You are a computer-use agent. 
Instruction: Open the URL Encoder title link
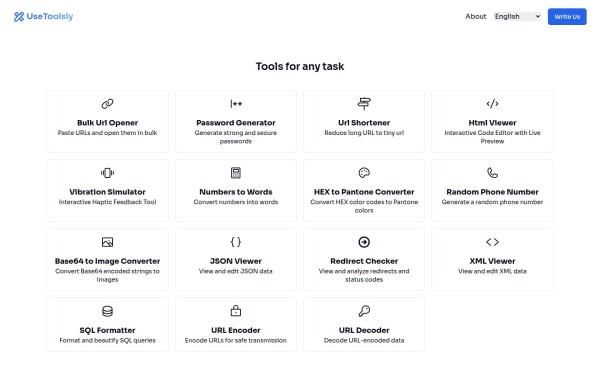click(x=236, y=330)
